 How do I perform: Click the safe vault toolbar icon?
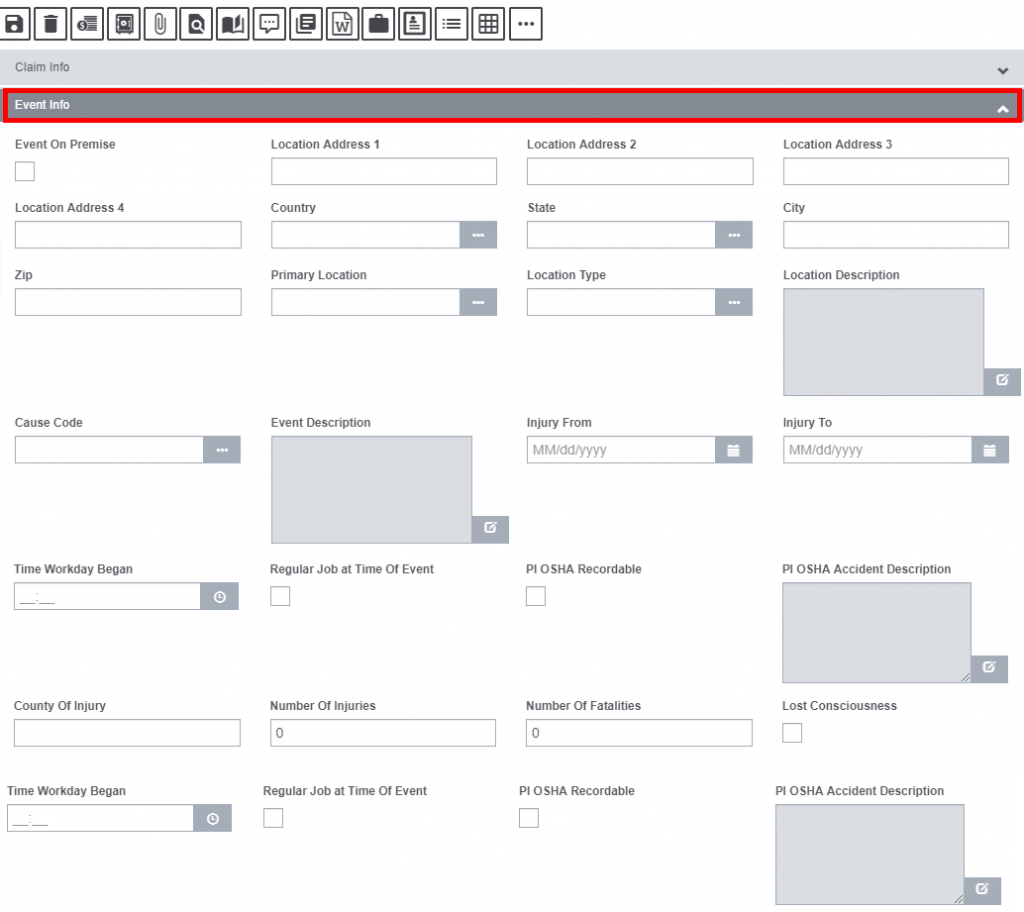pyautogui.click(x=124, y=24)
